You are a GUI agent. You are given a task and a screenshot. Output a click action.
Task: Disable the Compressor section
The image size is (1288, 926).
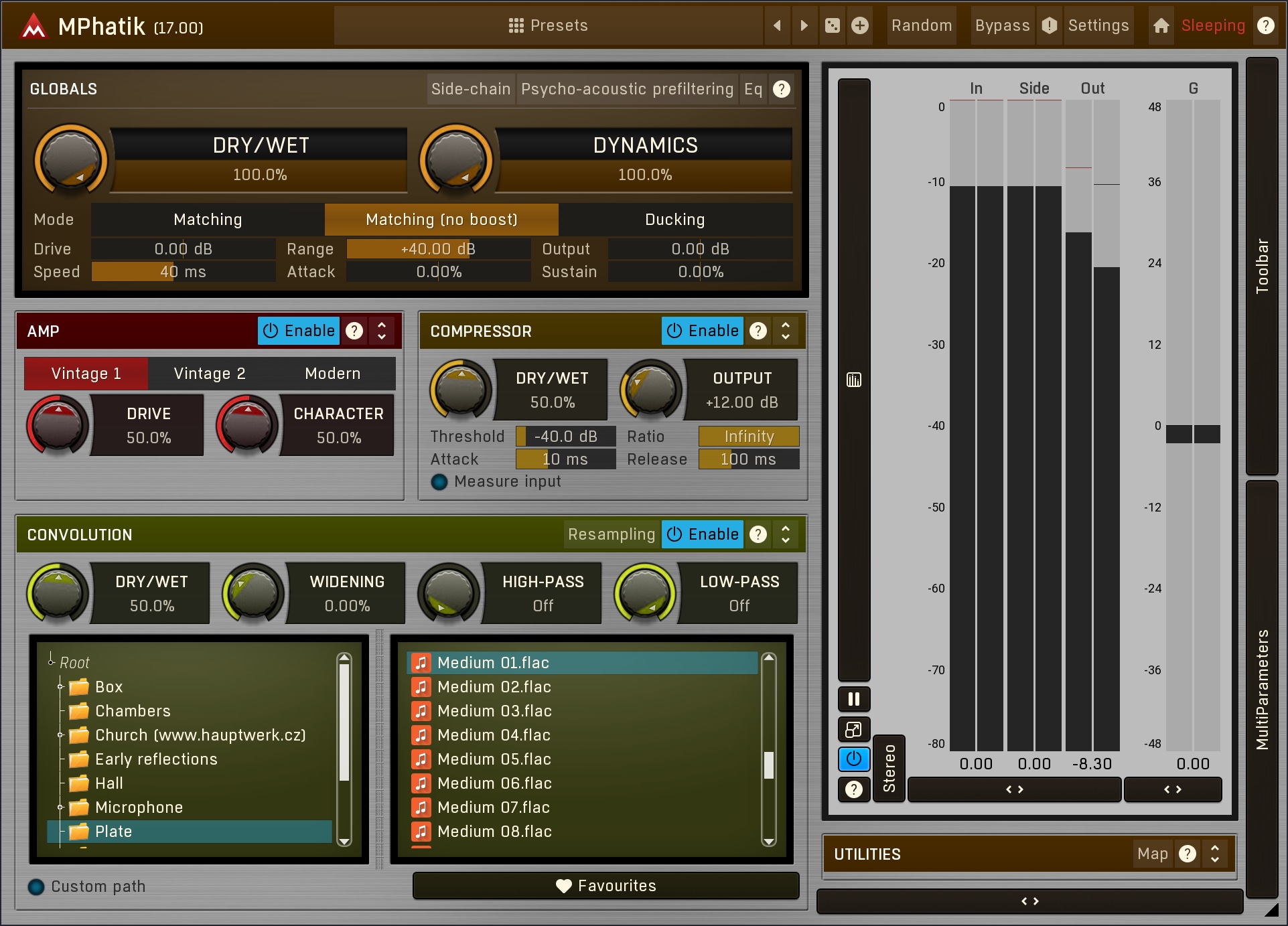[x=703, y=331]
